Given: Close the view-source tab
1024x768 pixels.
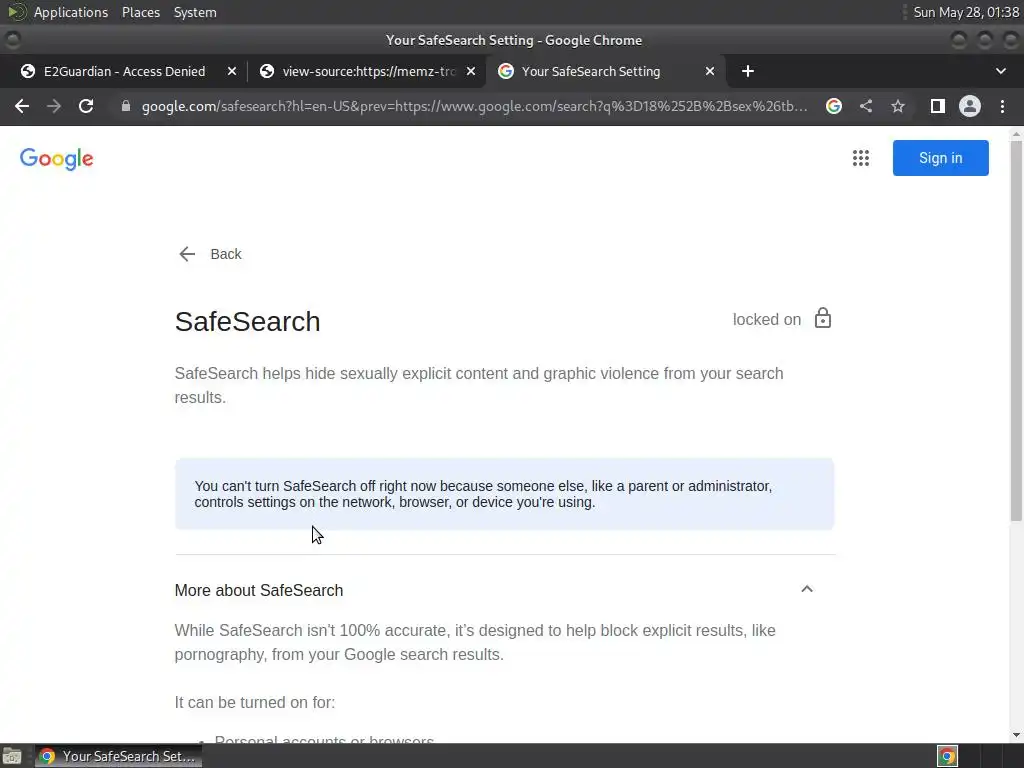Looking at the screenshot, I should pyautogui.click(x=471, y=71).
